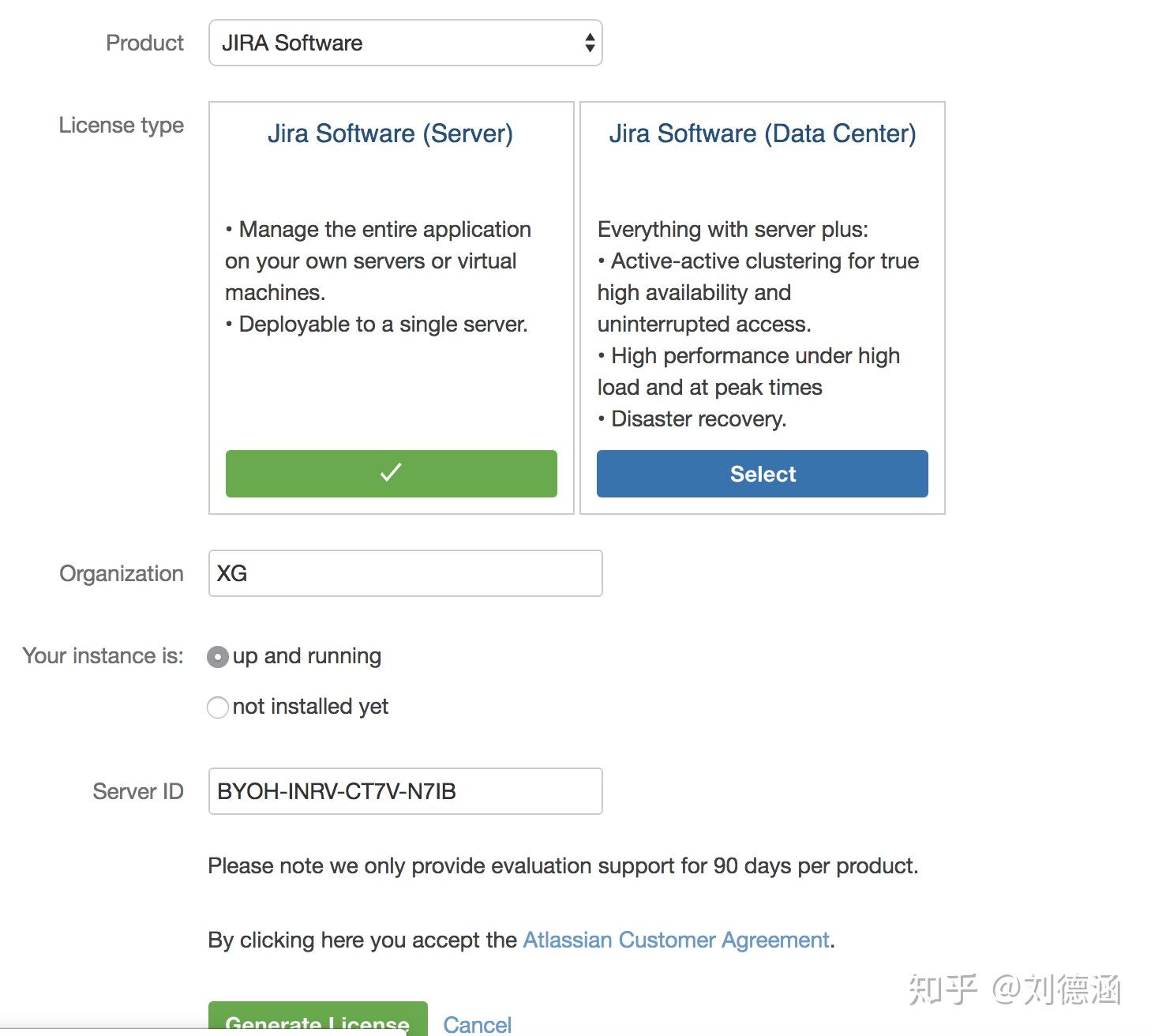Viewport: 1151px width, 1036px height.
Task: Click the Product field label
Action: 144,43
